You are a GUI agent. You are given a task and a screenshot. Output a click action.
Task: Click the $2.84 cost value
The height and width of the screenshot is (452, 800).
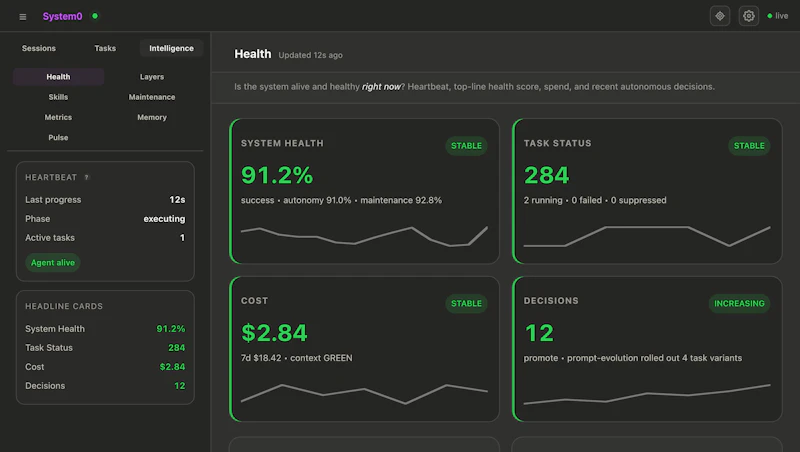point(274,333)
